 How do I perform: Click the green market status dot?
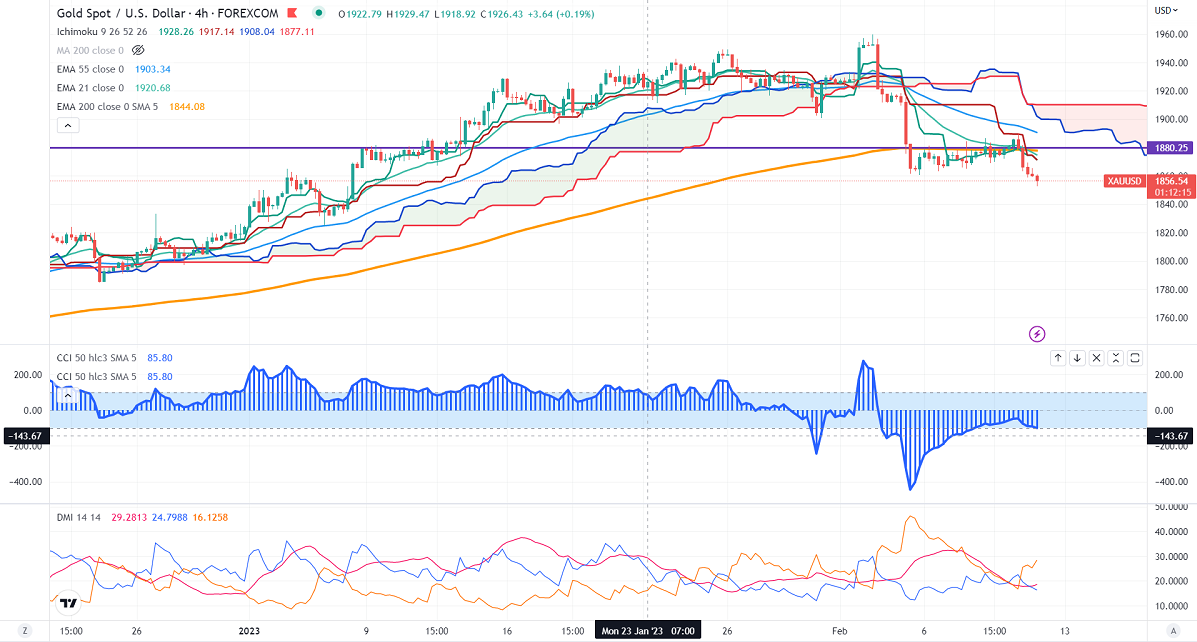tap(318, 13)
